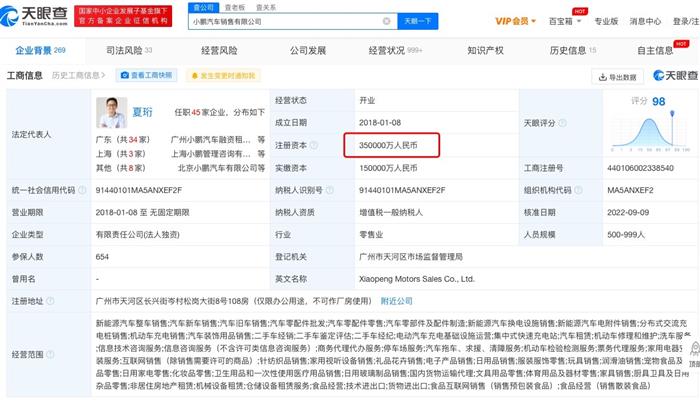Select the 核准日期 value 2022-09-09
The width and height of the screenshot is (700, 414).
(628, 212)
